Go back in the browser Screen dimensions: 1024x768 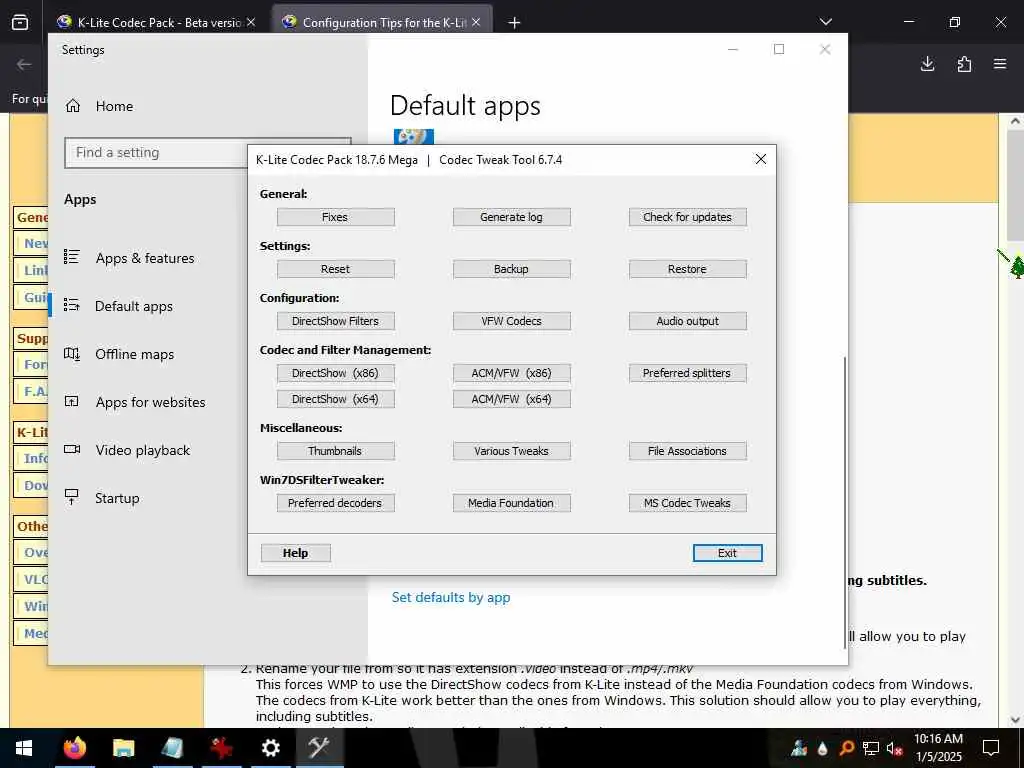pyautogui.click(x=24, y=64)
